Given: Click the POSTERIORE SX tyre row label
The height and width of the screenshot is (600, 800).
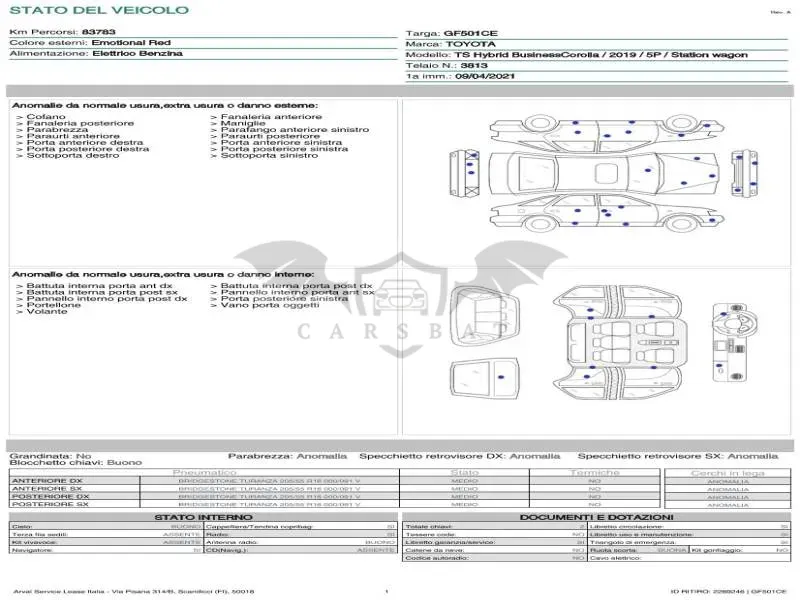Looking at the screenshot, I should [x=50, y=505].
